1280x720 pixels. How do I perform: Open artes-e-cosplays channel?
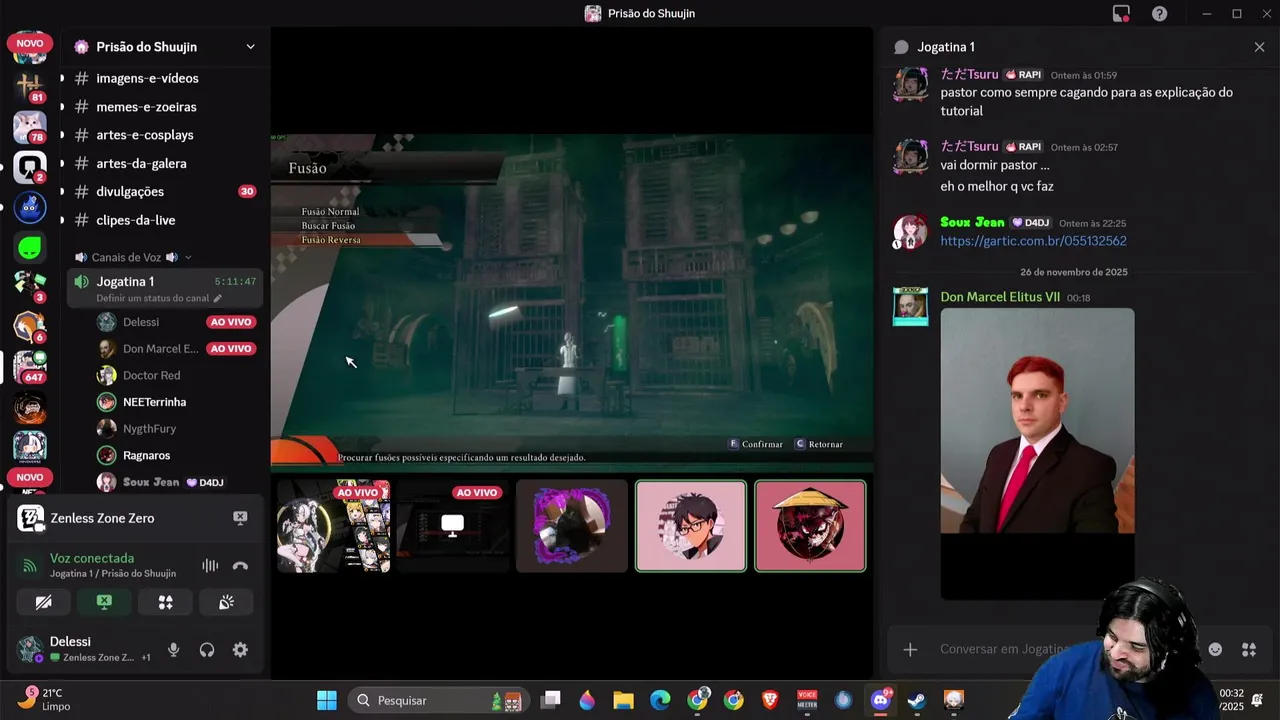tap(145, 135)
